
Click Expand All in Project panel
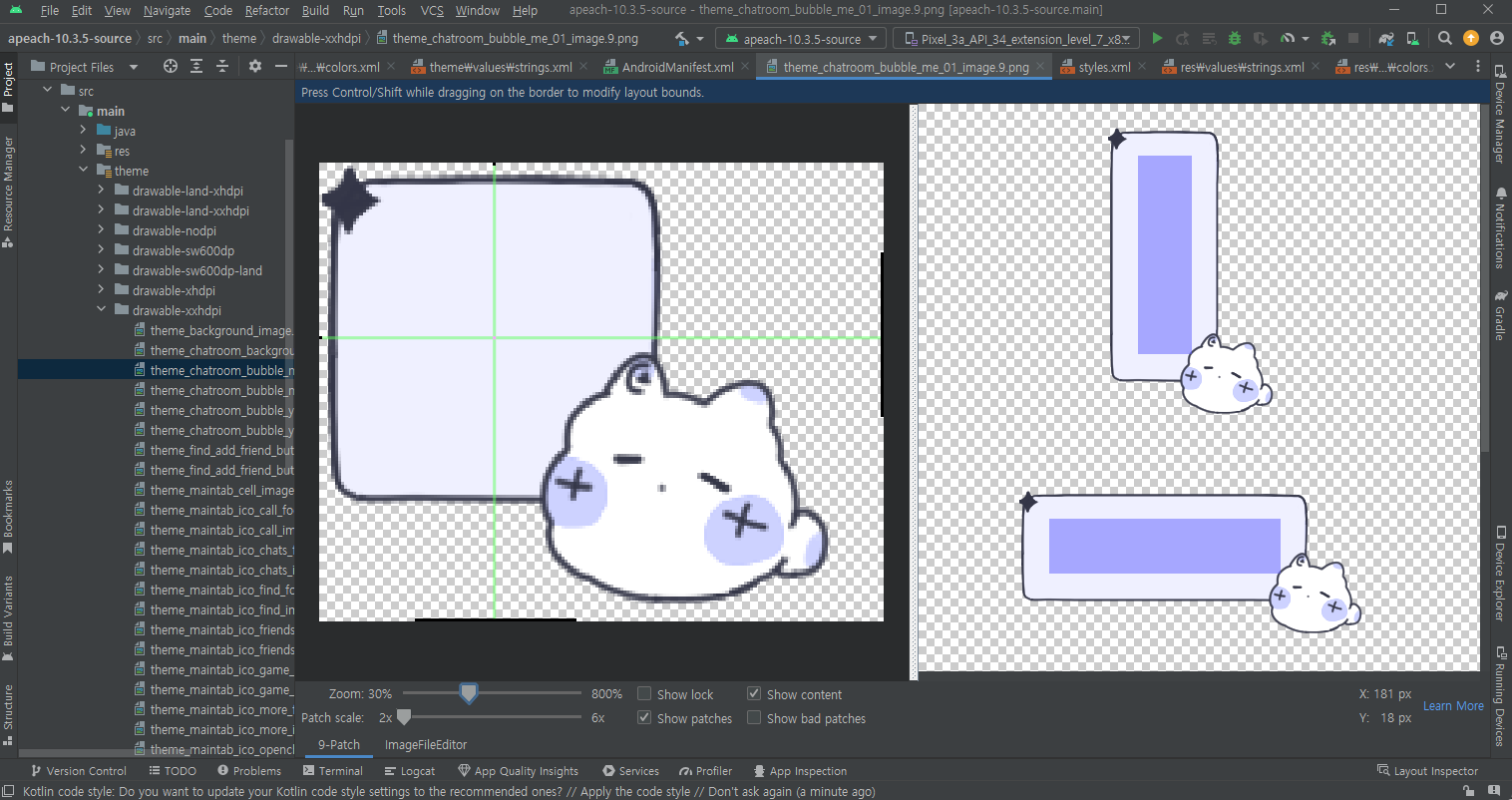pyautogui.click(x=196, y=66)
